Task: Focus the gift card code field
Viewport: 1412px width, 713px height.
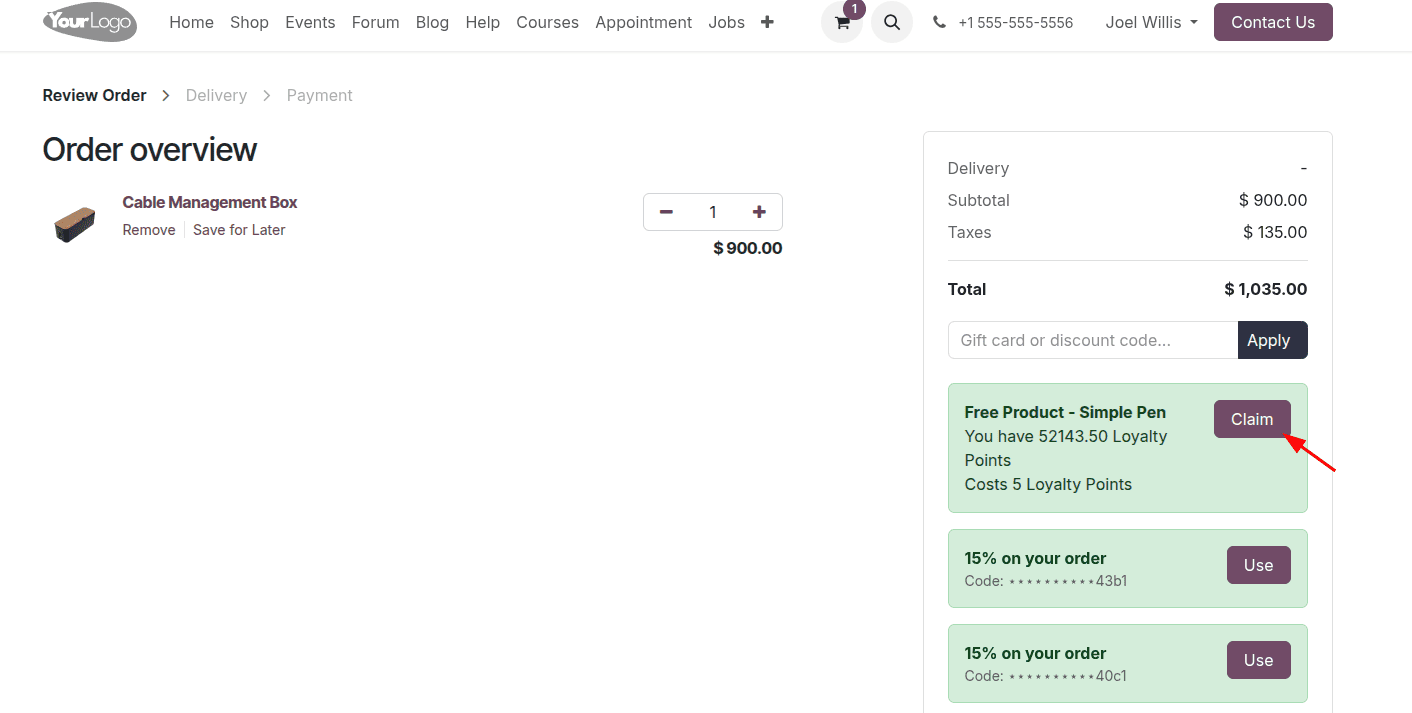Action: coord(1092,340)
